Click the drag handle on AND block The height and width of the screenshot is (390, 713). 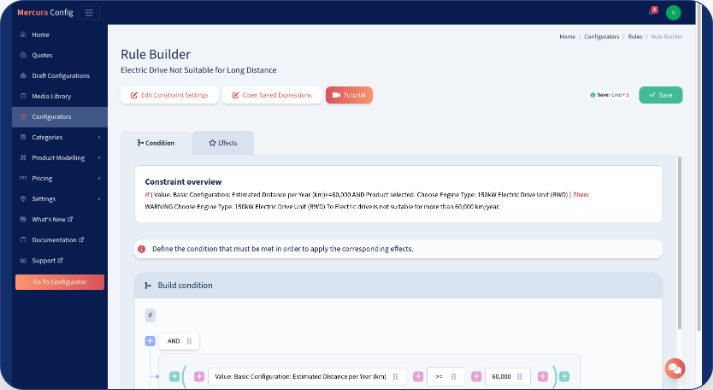[189, 341]
